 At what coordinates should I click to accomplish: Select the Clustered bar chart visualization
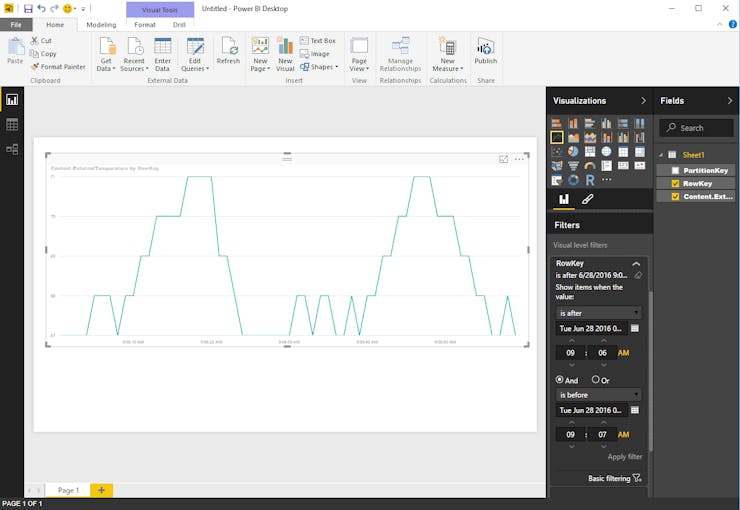590,123
